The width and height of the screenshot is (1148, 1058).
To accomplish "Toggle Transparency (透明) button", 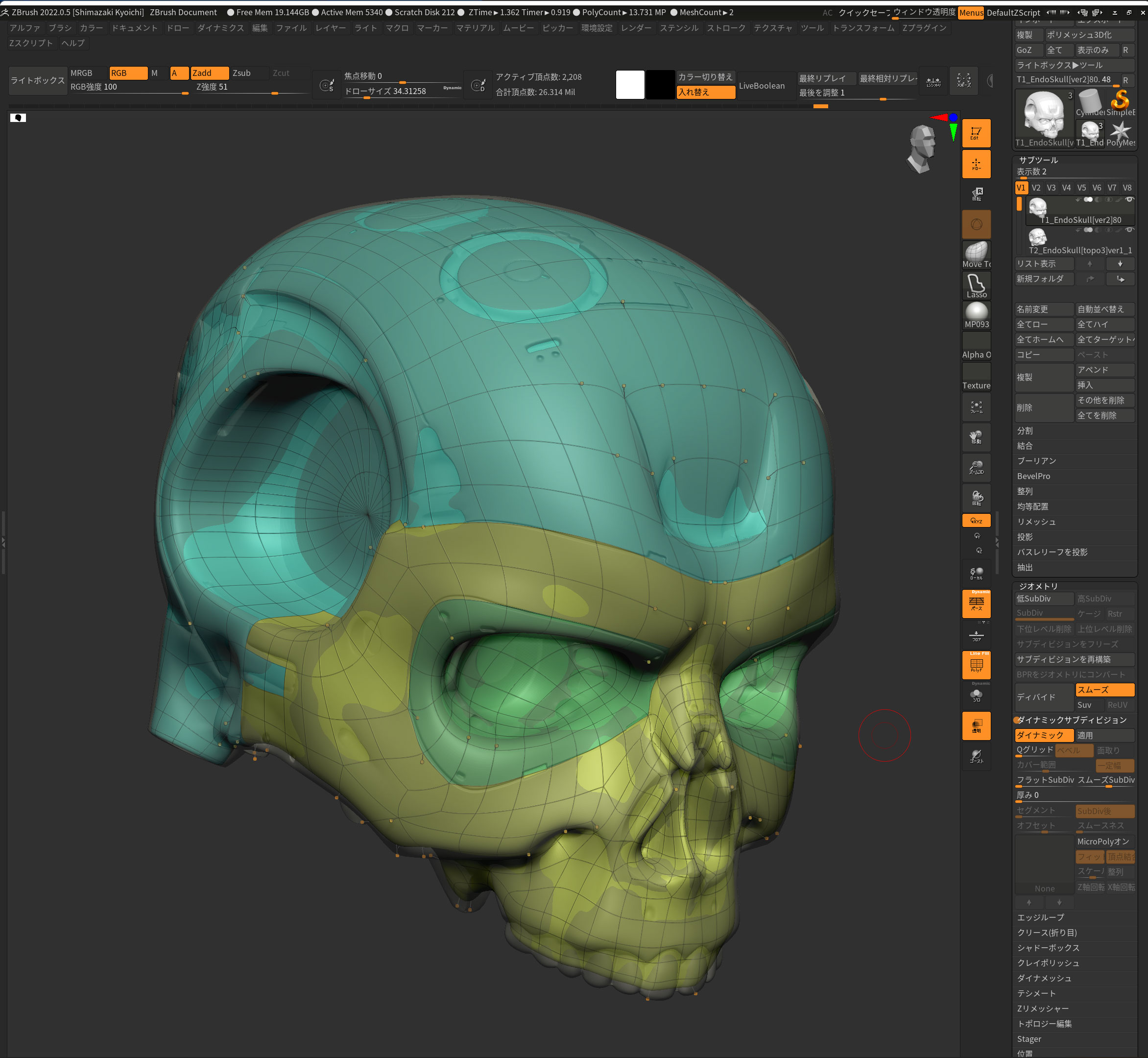I will point(976,726).
